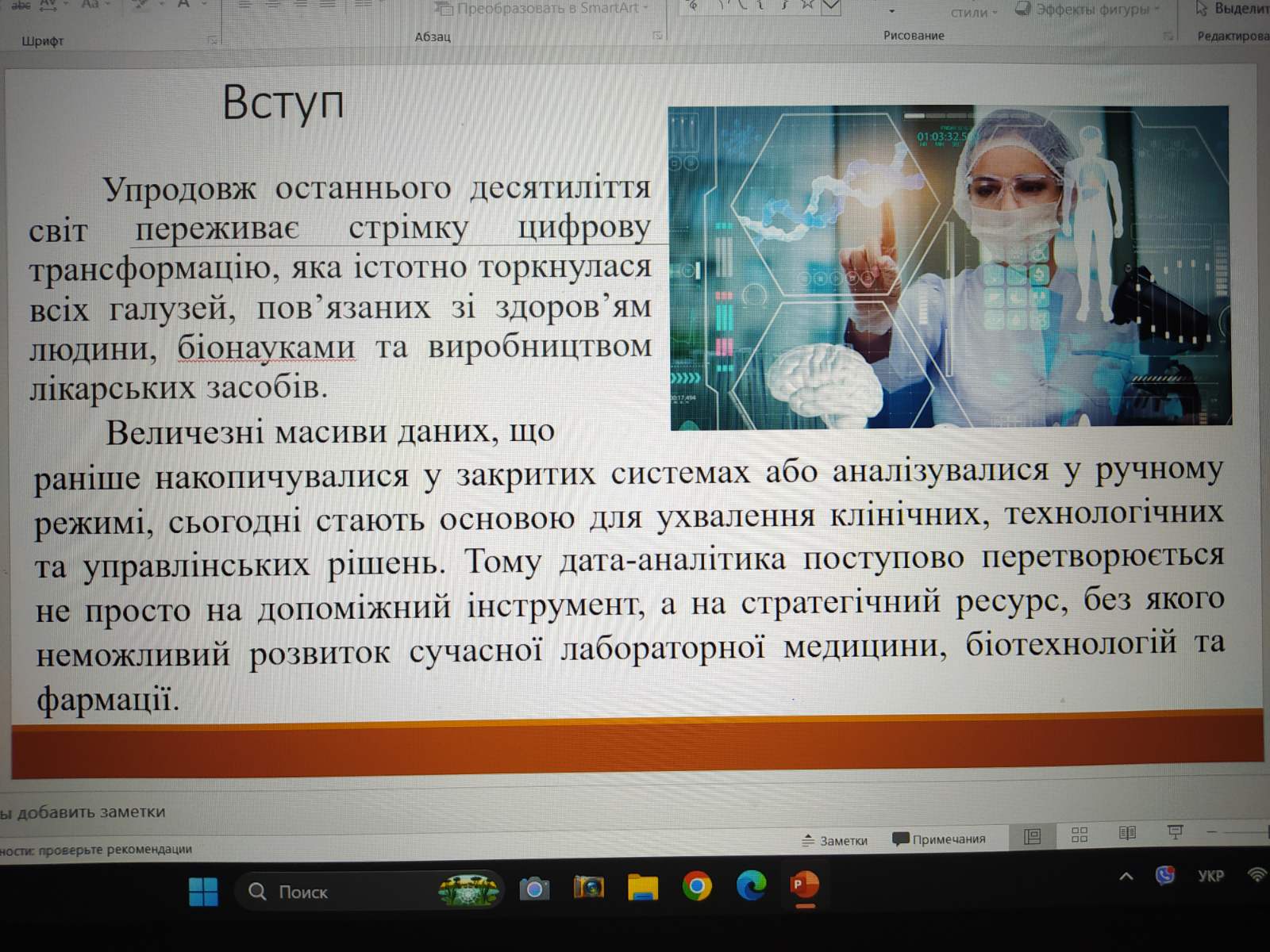Click the zoom out minus button
Image resolution: width=1270 pixels, height=952 pixels.
point(1211,831)
